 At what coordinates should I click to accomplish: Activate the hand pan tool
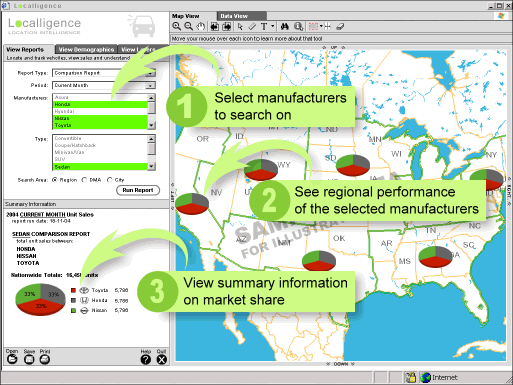(x=200, y=27)
